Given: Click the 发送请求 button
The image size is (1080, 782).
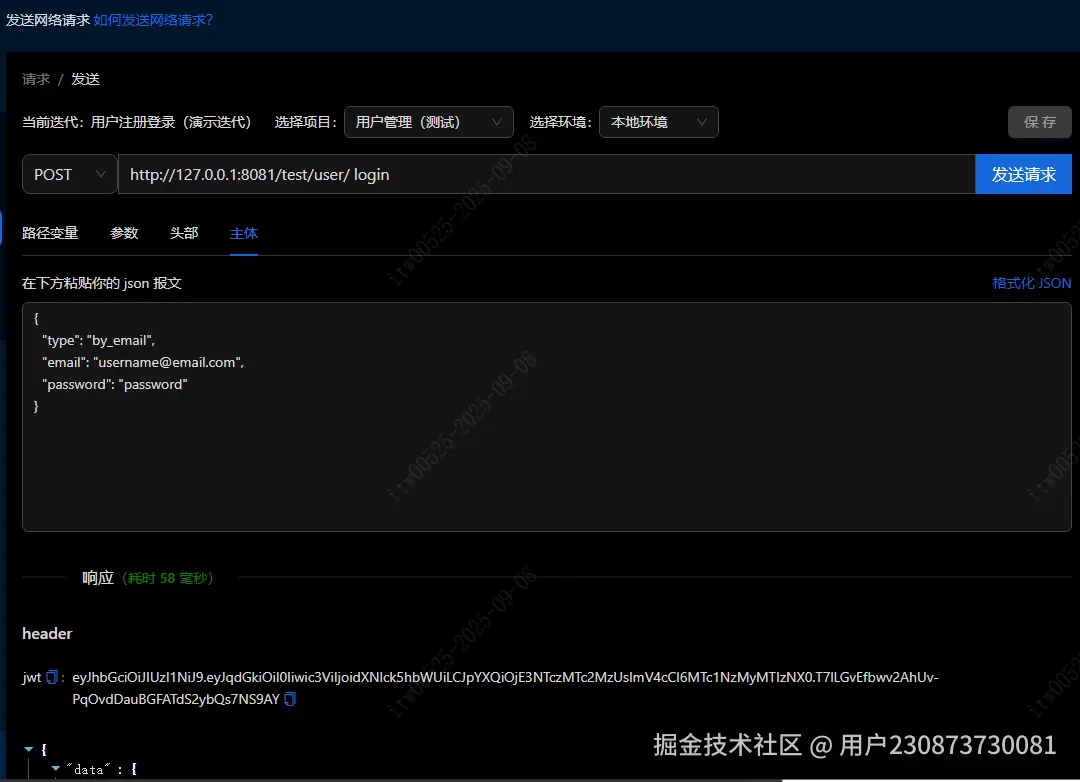Looking at the screenshot, I should [1024, 174].
